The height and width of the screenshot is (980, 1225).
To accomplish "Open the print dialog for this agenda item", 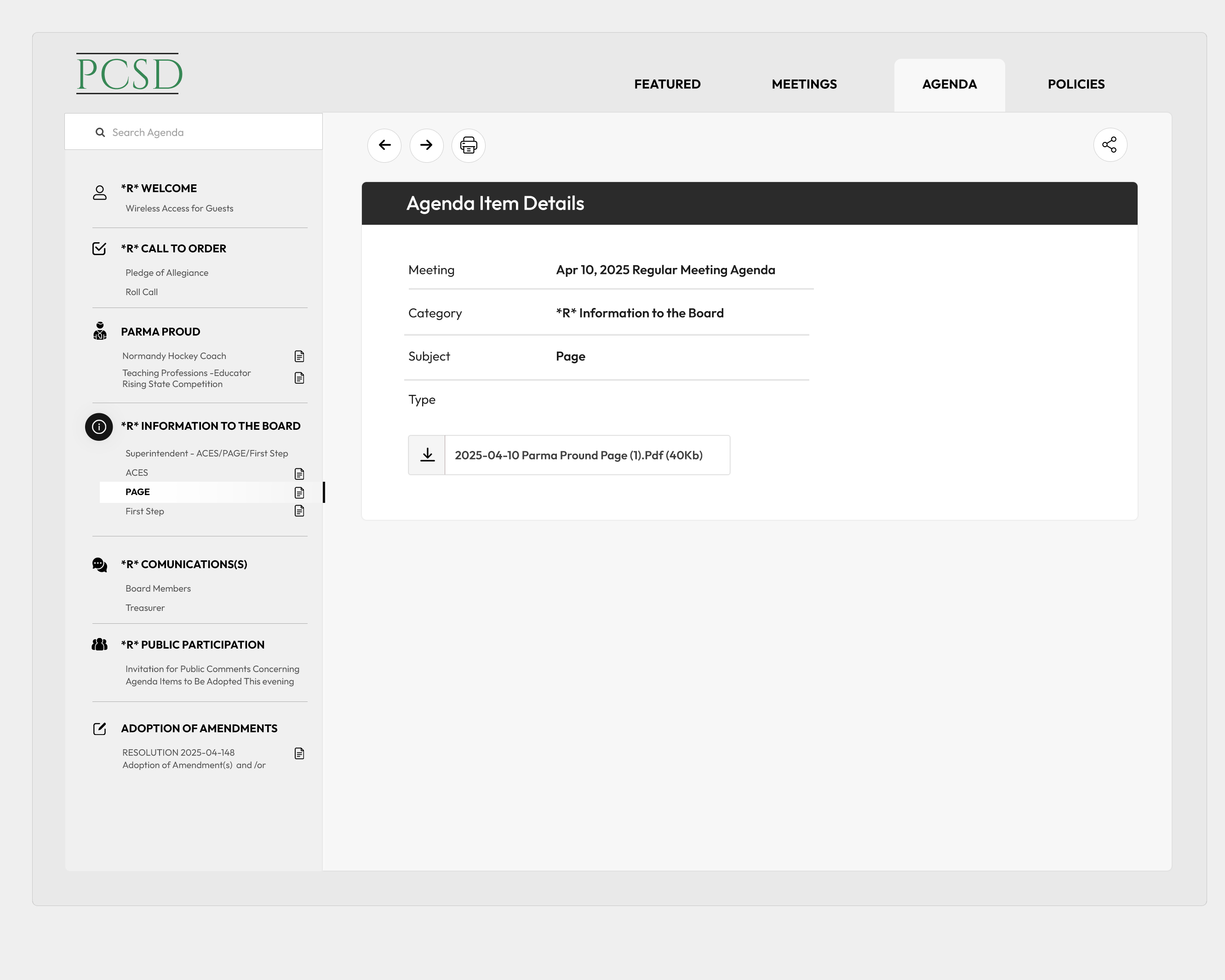I will click(468, 145).
